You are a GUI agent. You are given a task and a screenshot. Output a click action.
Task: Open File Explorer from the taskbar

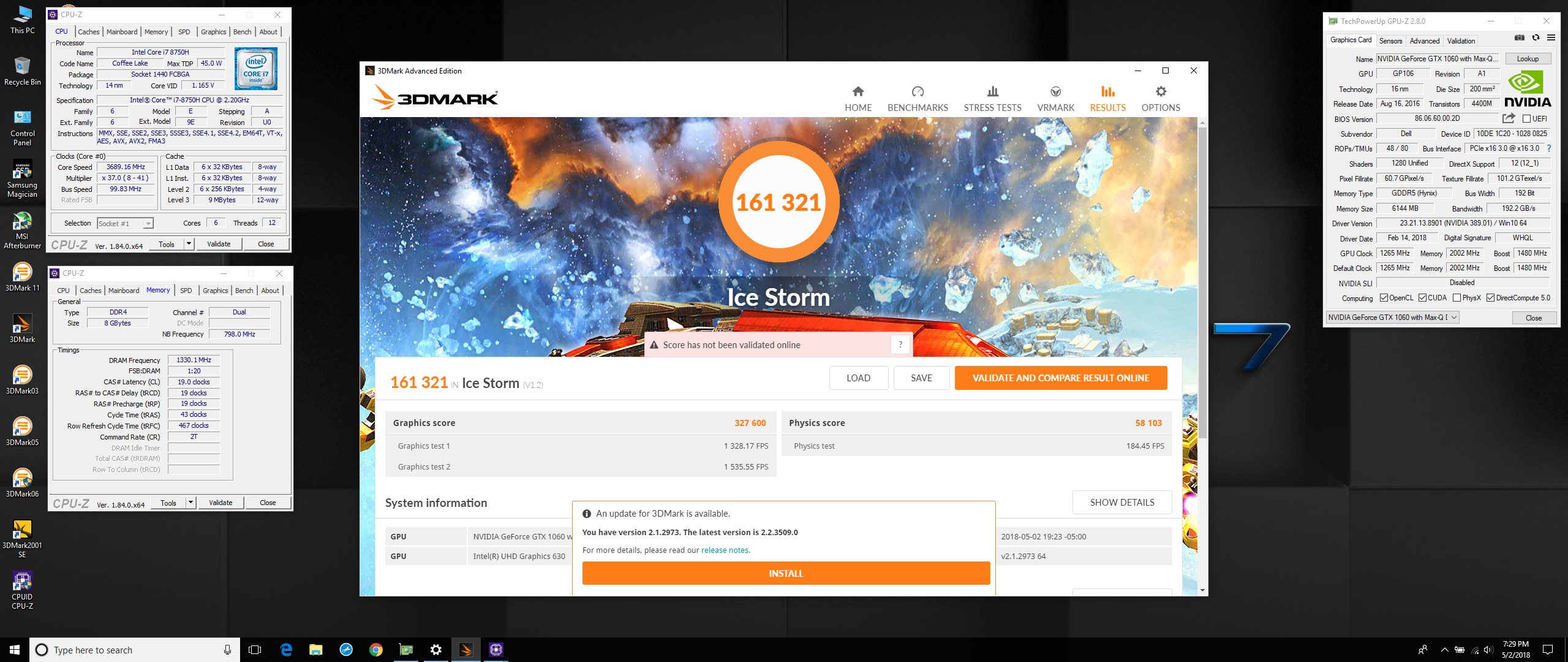315,650
